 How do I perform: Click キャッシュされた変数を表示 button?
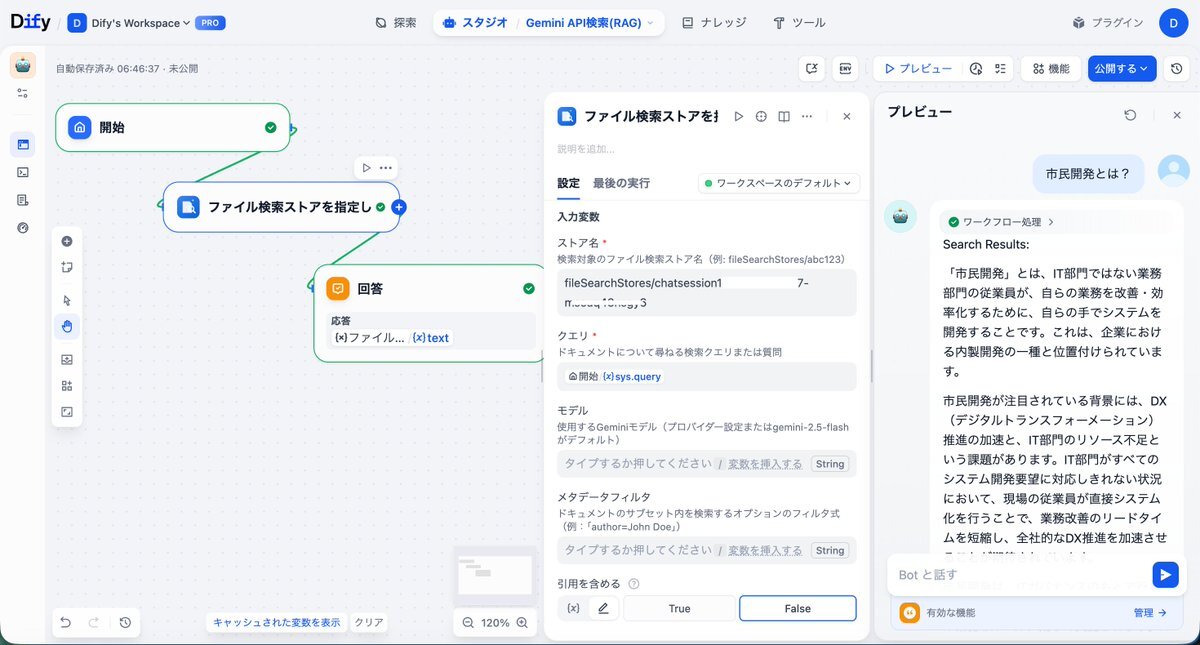coord(277,622)
